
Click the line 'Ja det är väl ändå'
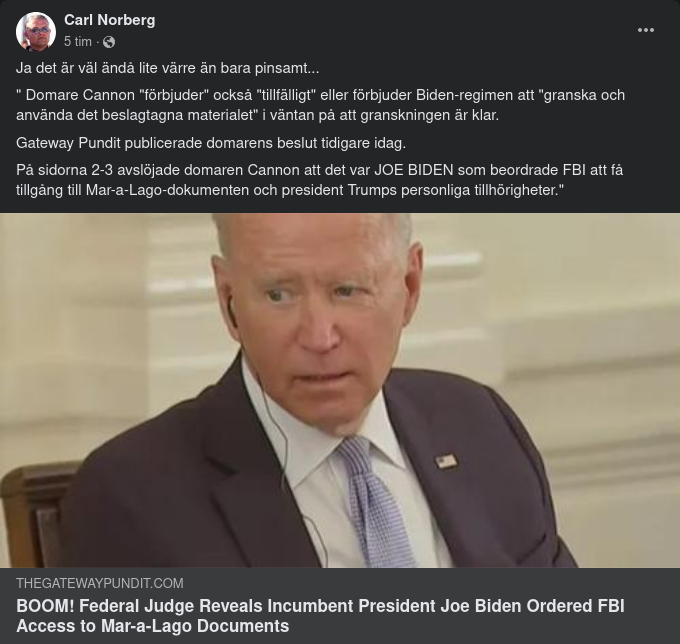pyautogui.click(x=167, y=69)
